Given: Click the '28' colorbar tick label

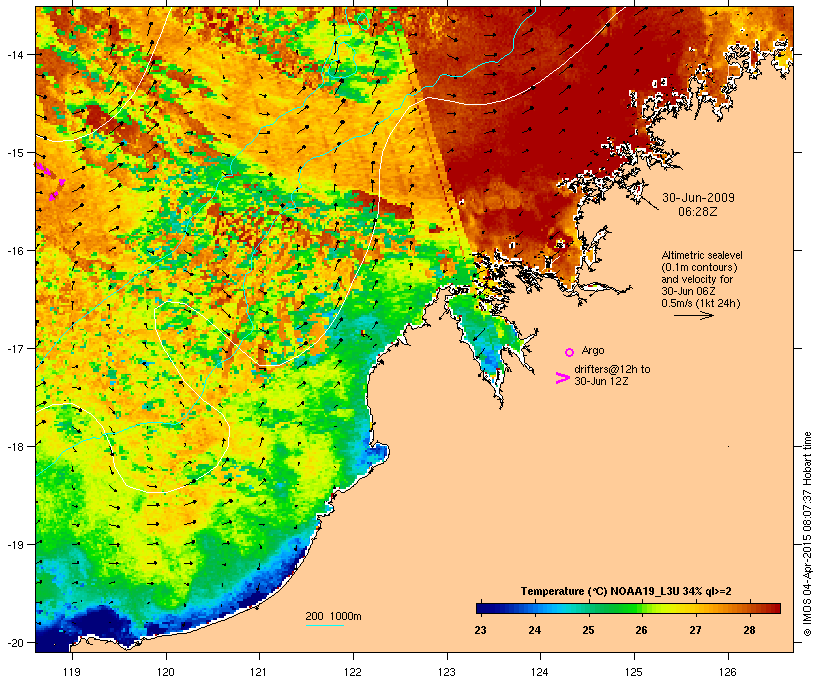Looking at the screenshot, I should [x=749, y=630].
